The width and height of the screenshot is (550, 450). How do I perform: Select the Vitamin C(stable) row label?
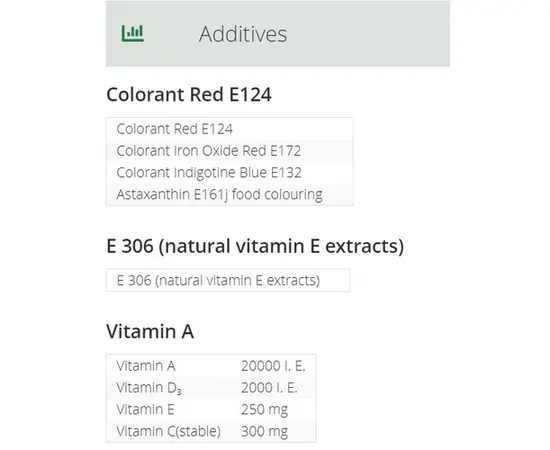click(x=168, y=431)
